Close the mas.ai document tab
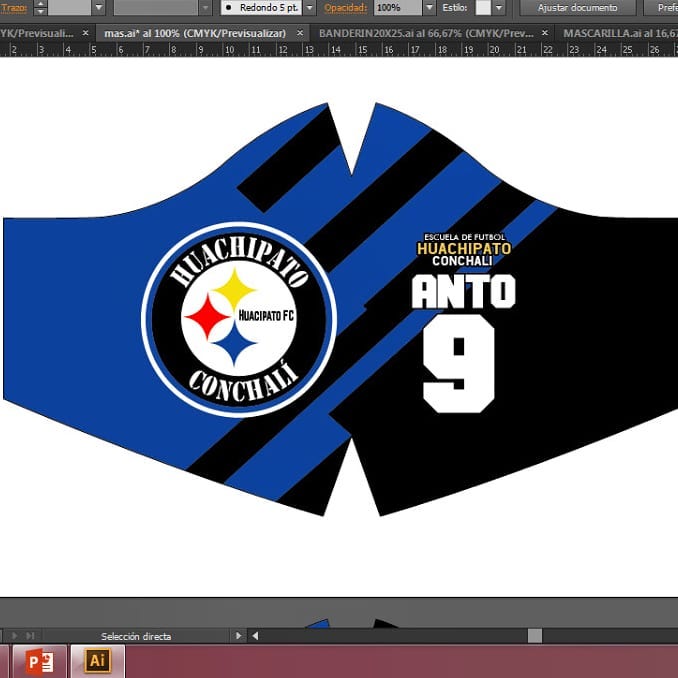This screenshot has height=678, width=678. coord(300,33)
